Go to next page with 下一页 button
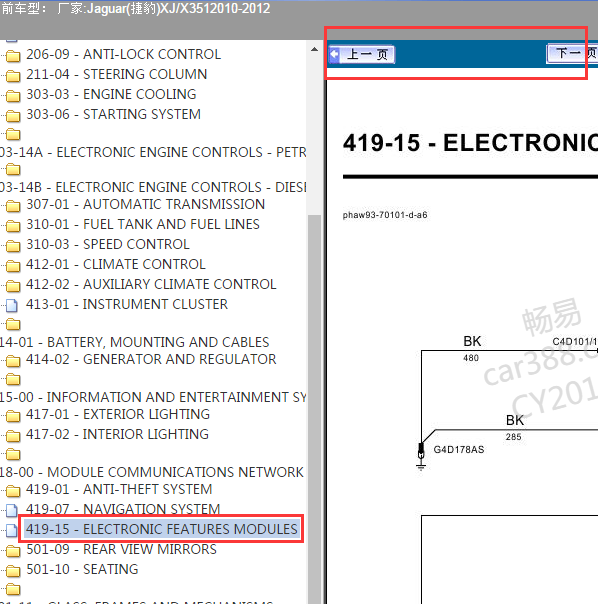Image resolution: width=598 pixels, height=604 pixels. point(572,53)
